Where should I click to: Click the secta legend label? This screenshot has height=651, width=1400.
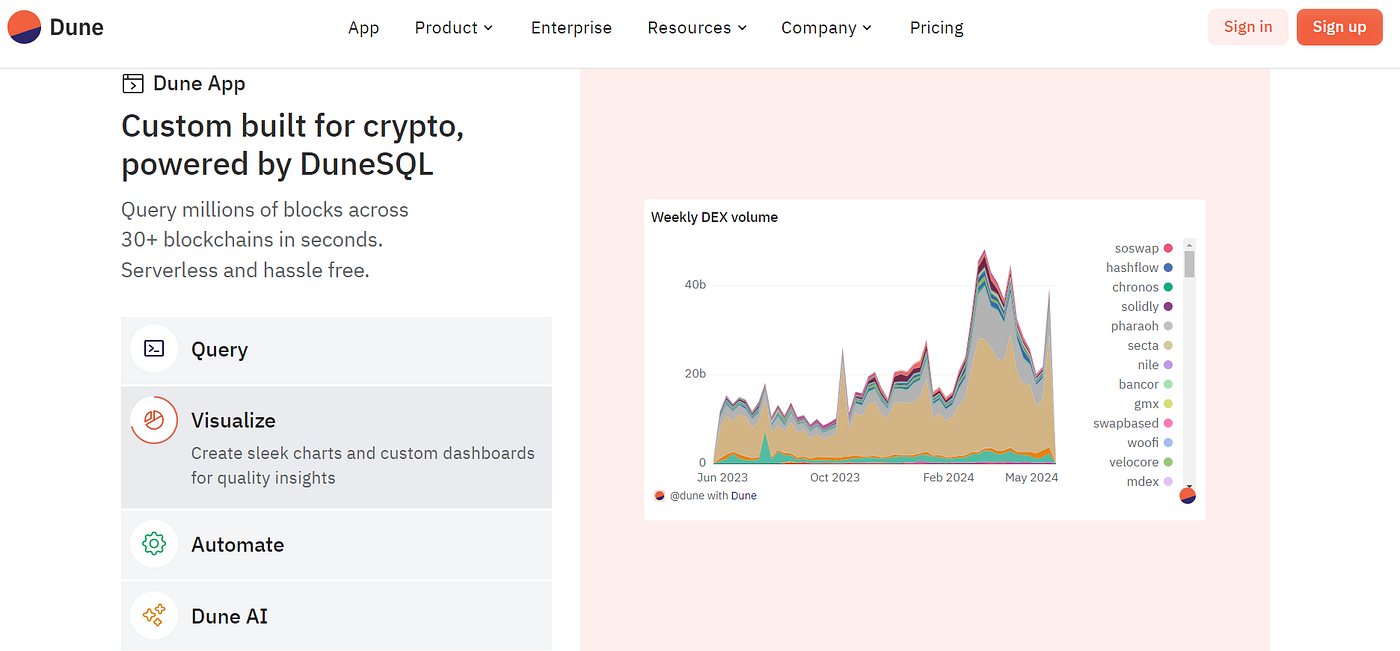click(x=1143, y=346)
